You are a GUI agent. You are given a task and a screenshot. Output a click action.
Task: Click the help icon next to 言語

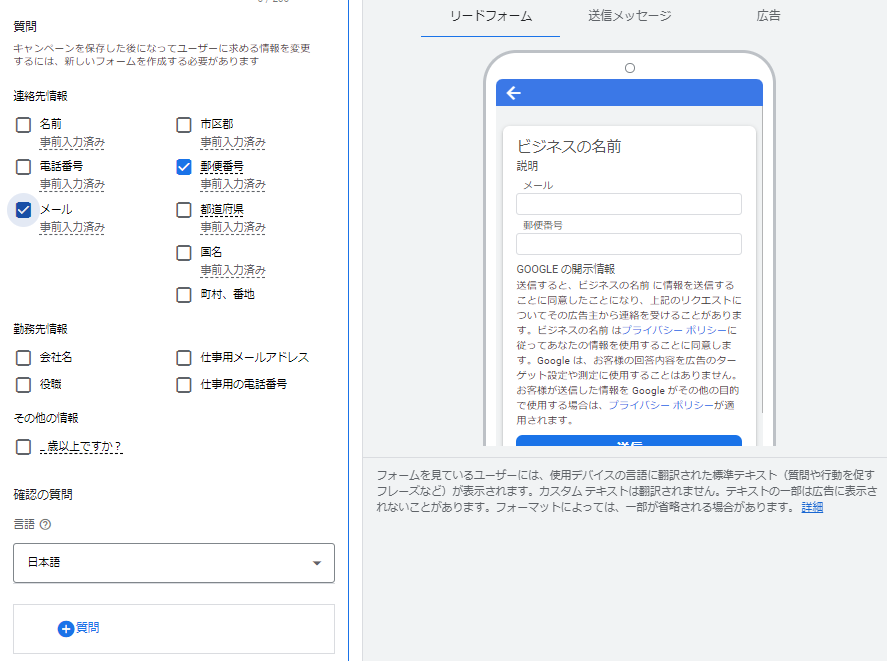(45, 525)
